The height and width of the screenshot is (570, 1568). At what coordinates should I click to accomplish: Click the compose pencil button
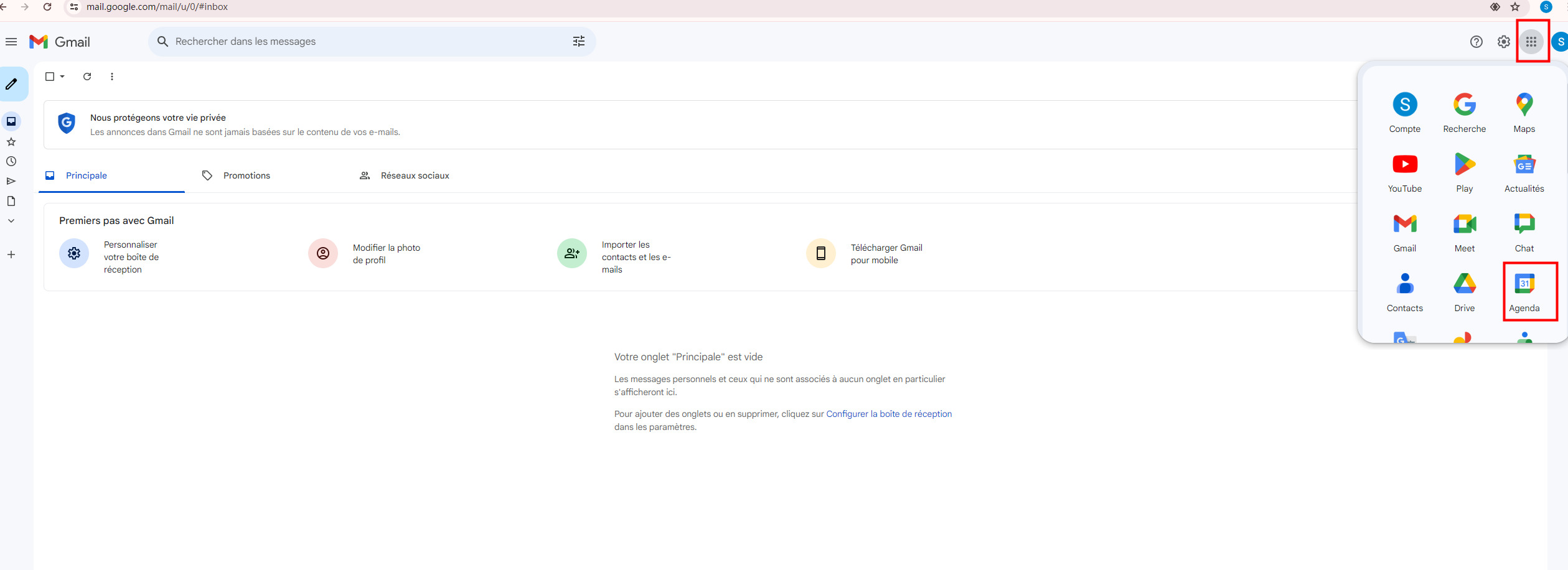point(12,84)
